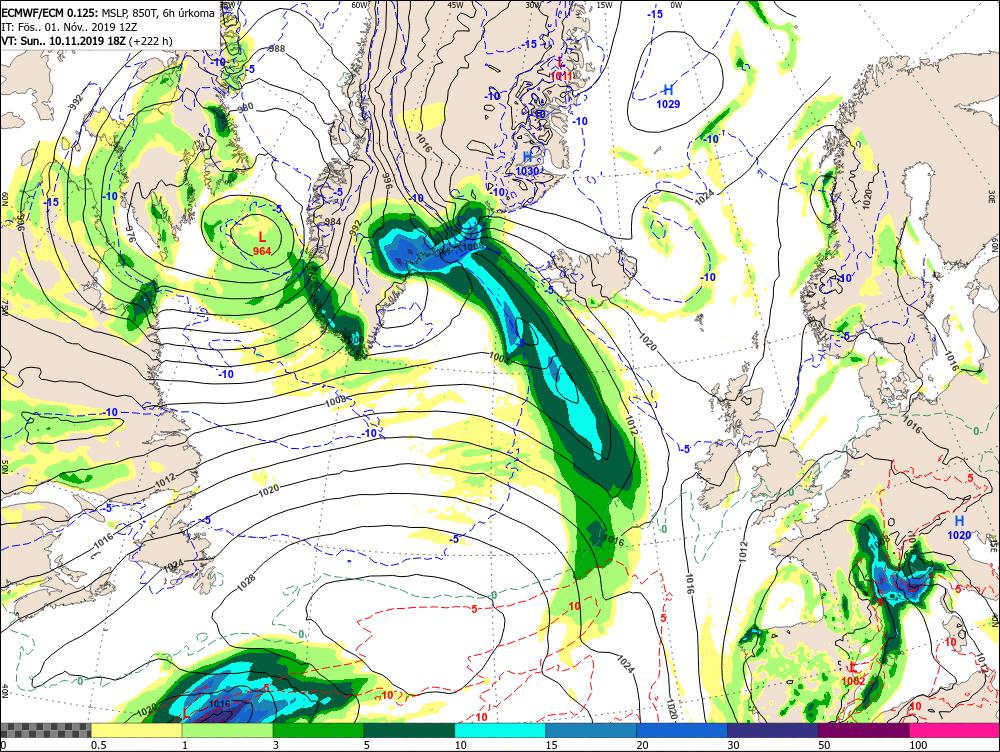The height and width of the screenshot is (752, 1000).
Task: Select the blue H 1020 marker over Europe
Action: [959, 528]
